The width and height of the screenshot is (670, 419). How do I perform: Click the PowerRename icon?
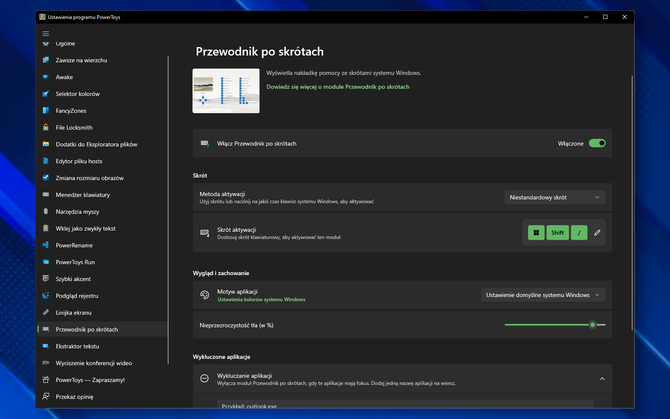pyautogui.click(x=46, y=245)
